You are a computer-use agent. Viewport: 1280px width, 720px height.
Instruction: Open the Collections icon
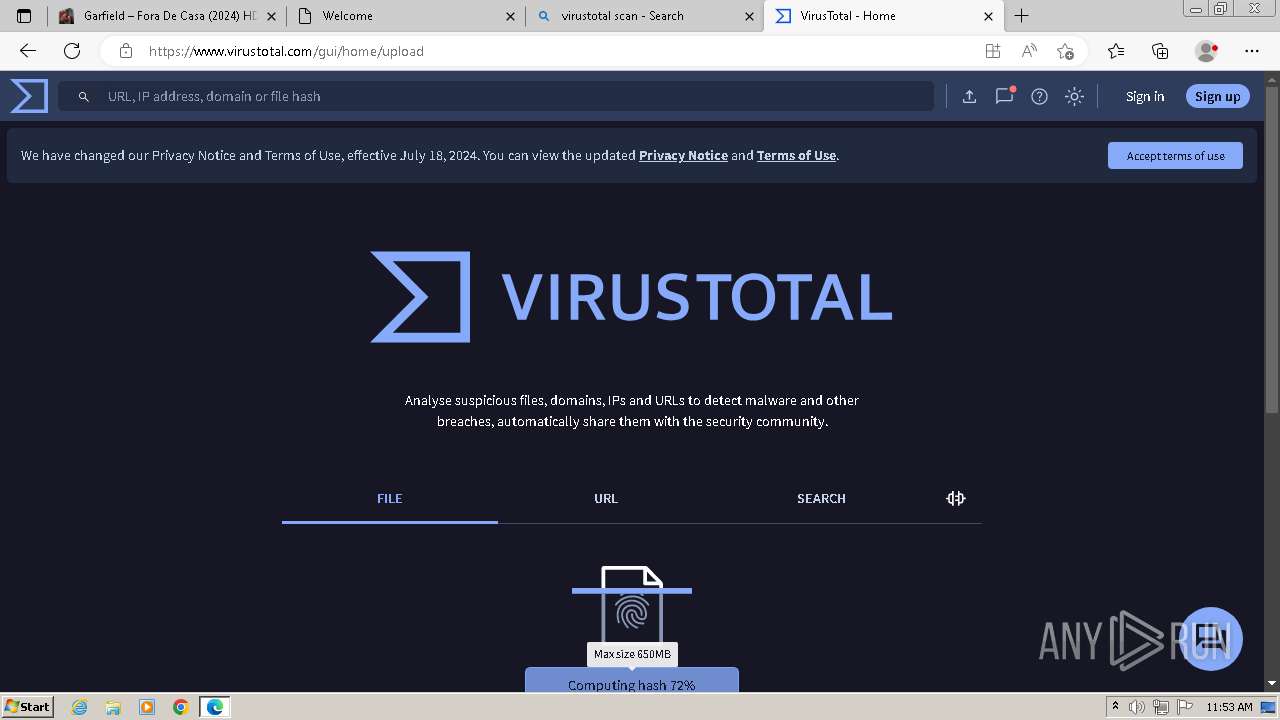(x=1160, y=51)
